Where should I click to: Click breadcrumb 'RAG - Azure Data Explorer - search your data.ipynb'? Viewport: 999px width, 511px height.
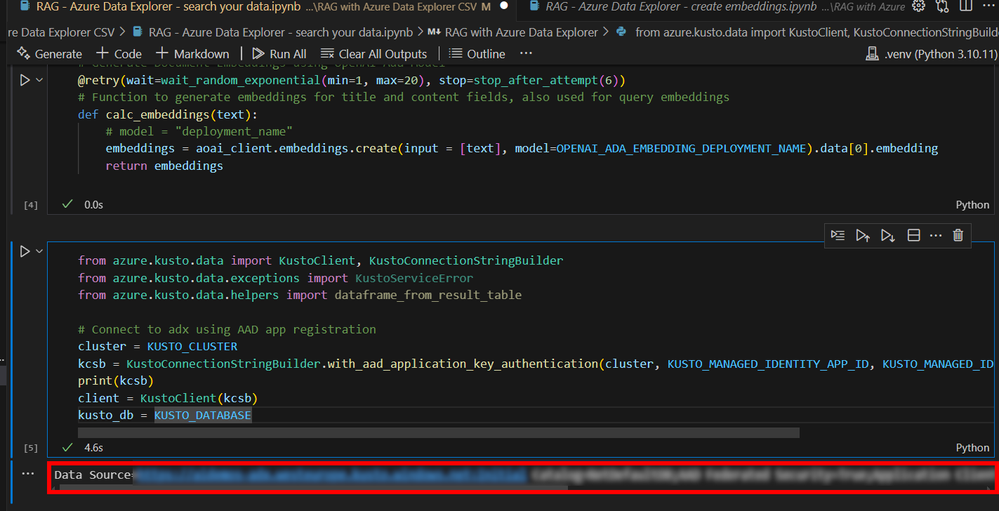click(x=280, y=32)
